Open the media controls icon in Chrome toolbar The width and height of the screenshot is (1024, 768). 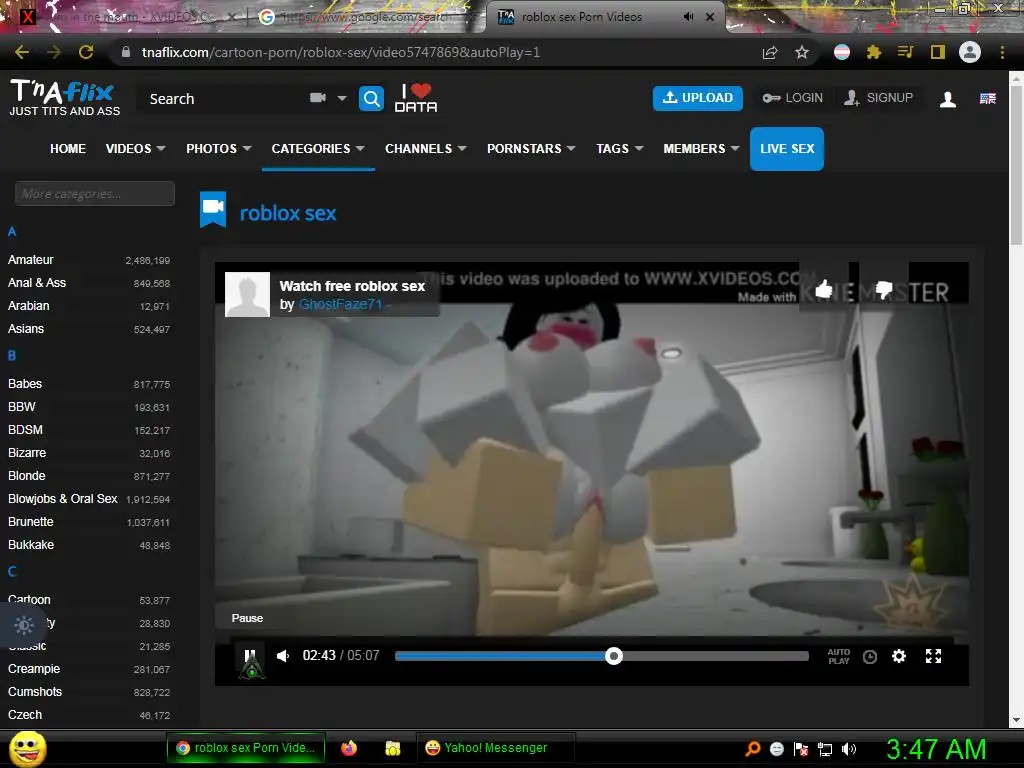(905, 52)
